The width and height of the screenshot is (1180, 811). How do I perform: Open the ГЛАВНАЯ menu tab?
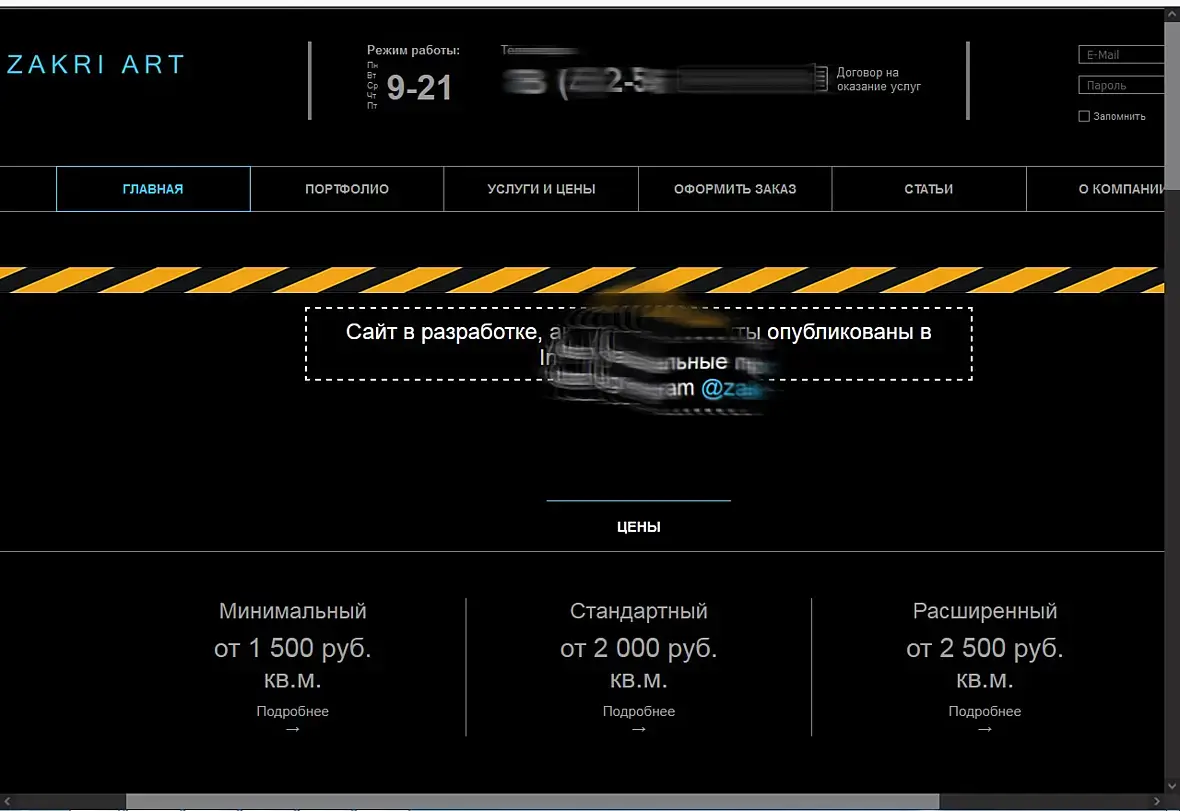153,189
